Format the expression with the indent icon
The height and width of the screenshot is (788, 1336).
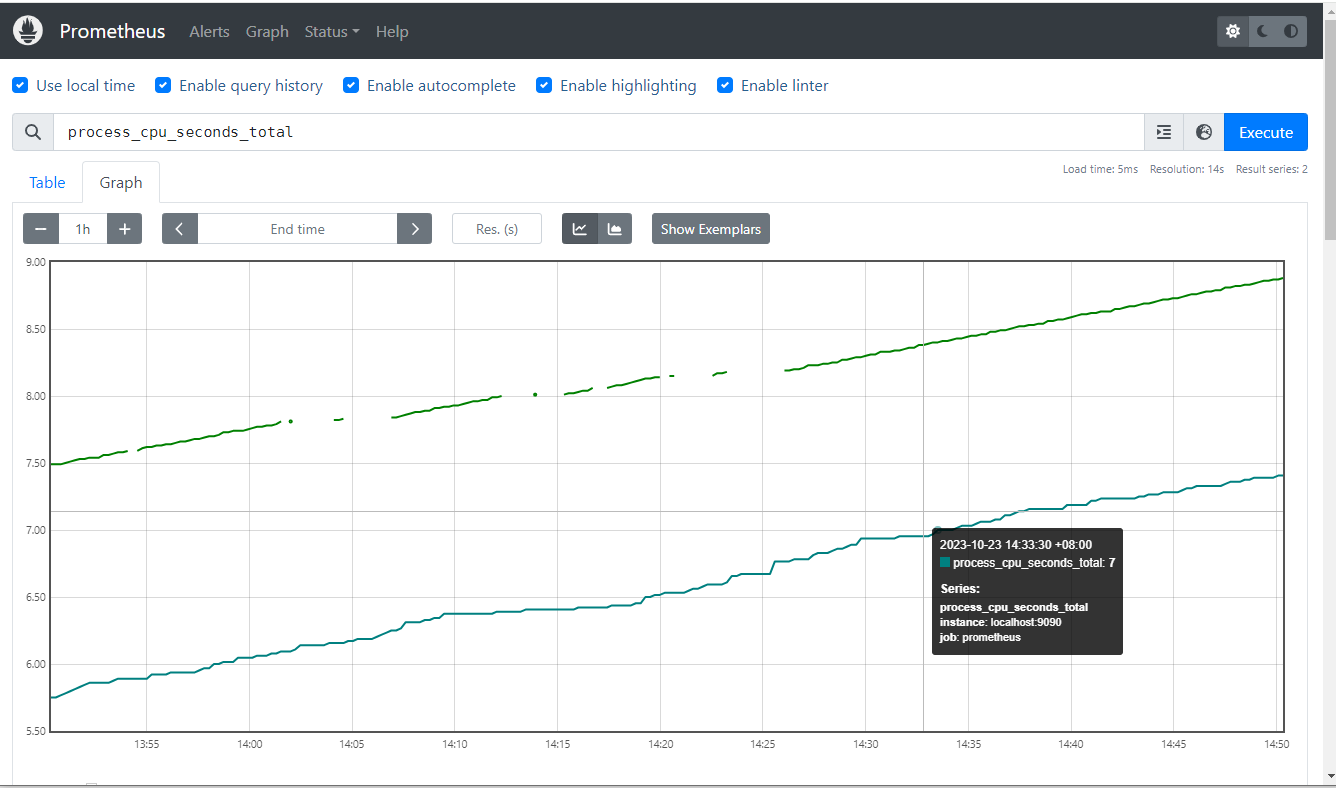click(x=1164, y=132)
